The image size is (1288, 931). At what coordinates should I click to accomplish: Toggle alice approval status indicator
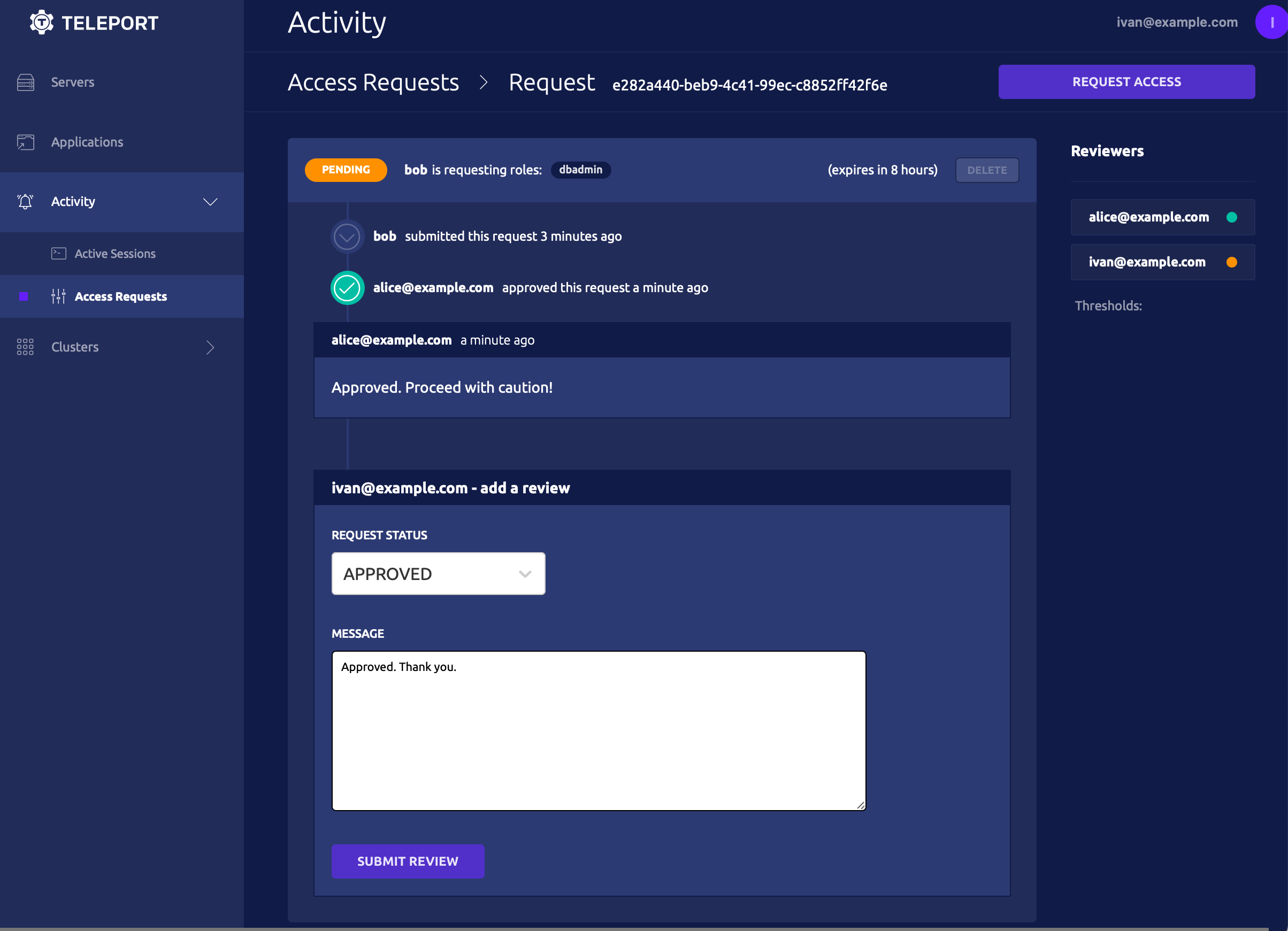click(x=1233, y=218)
